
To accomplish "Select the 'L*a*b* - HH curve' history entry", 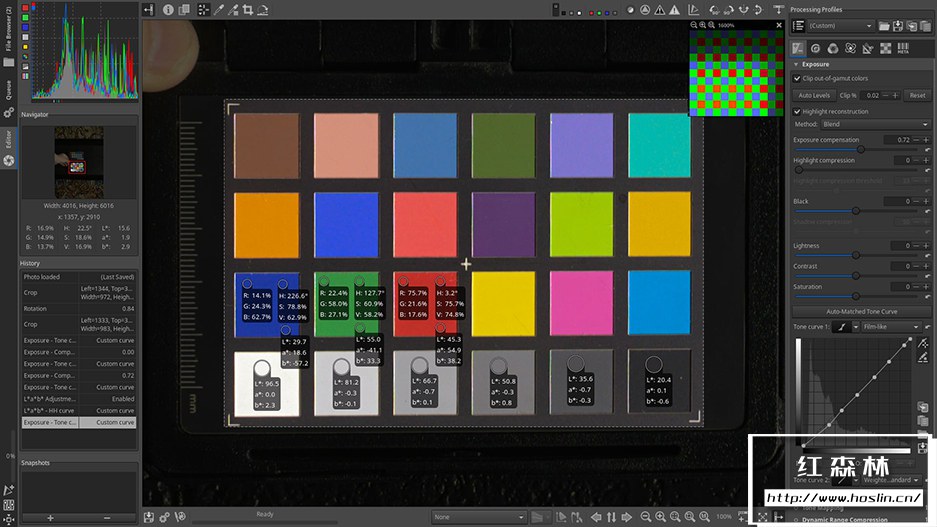I will click(79, 410).
